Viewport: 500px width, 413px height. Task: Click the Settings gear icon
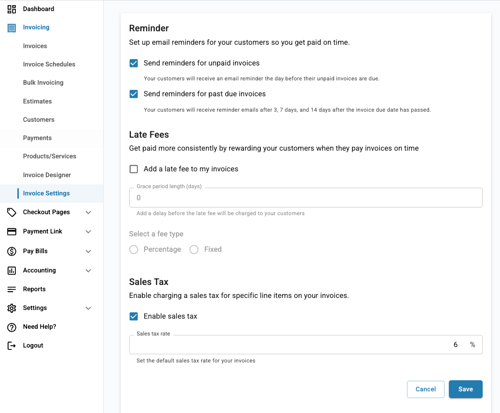tap(12, 308)
